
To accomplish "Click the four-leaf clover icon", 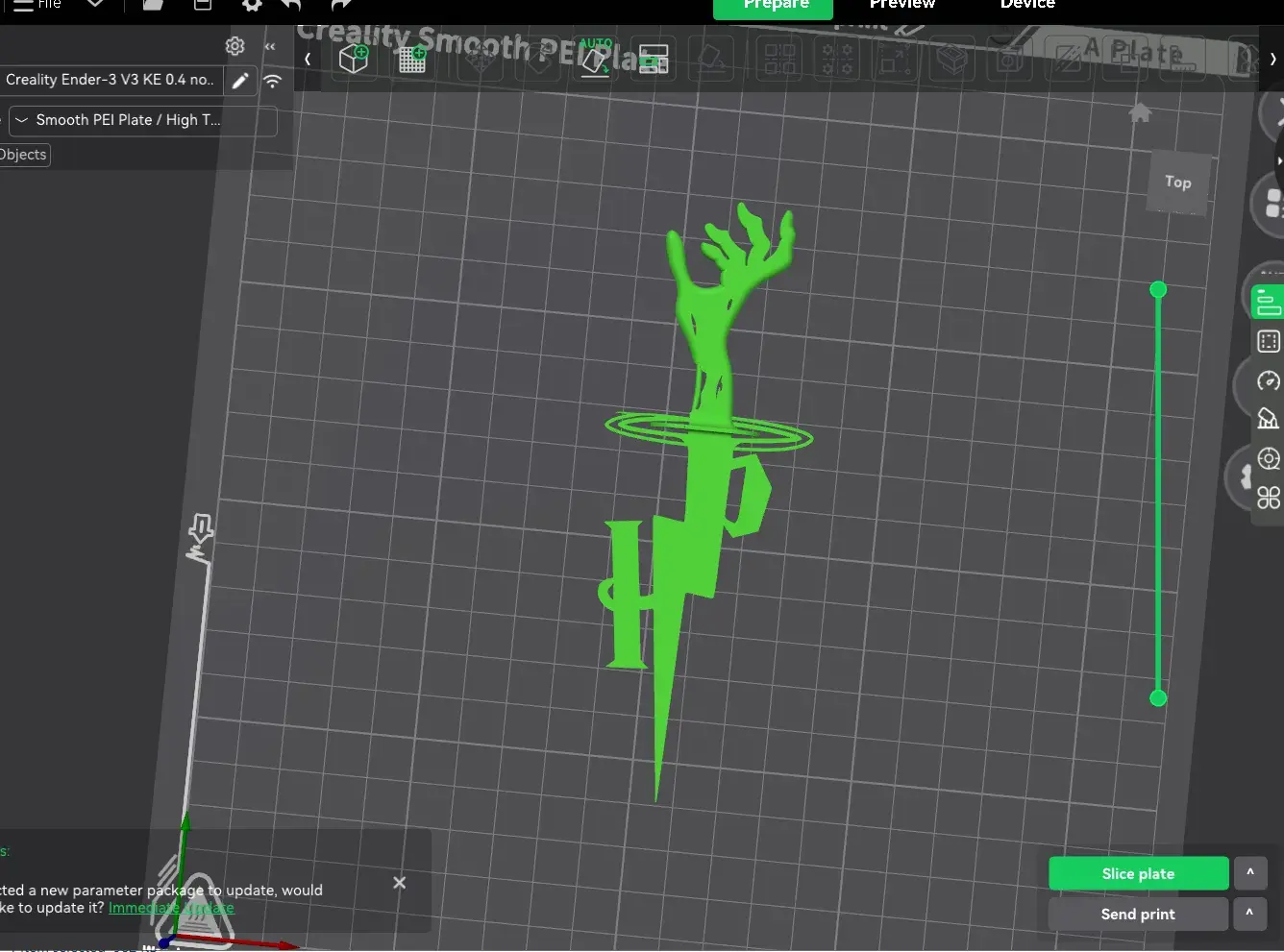I will (x=1269, y=498).
